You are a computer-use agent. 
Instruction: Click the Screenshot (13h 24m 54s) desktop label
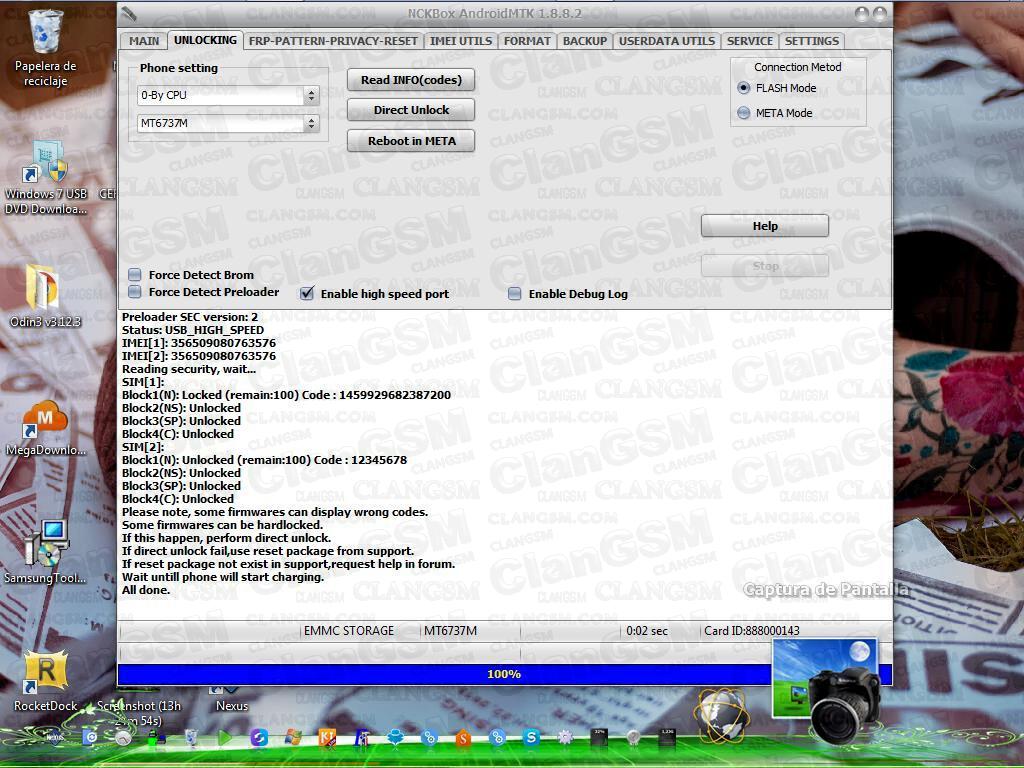[x=138, y=713]
